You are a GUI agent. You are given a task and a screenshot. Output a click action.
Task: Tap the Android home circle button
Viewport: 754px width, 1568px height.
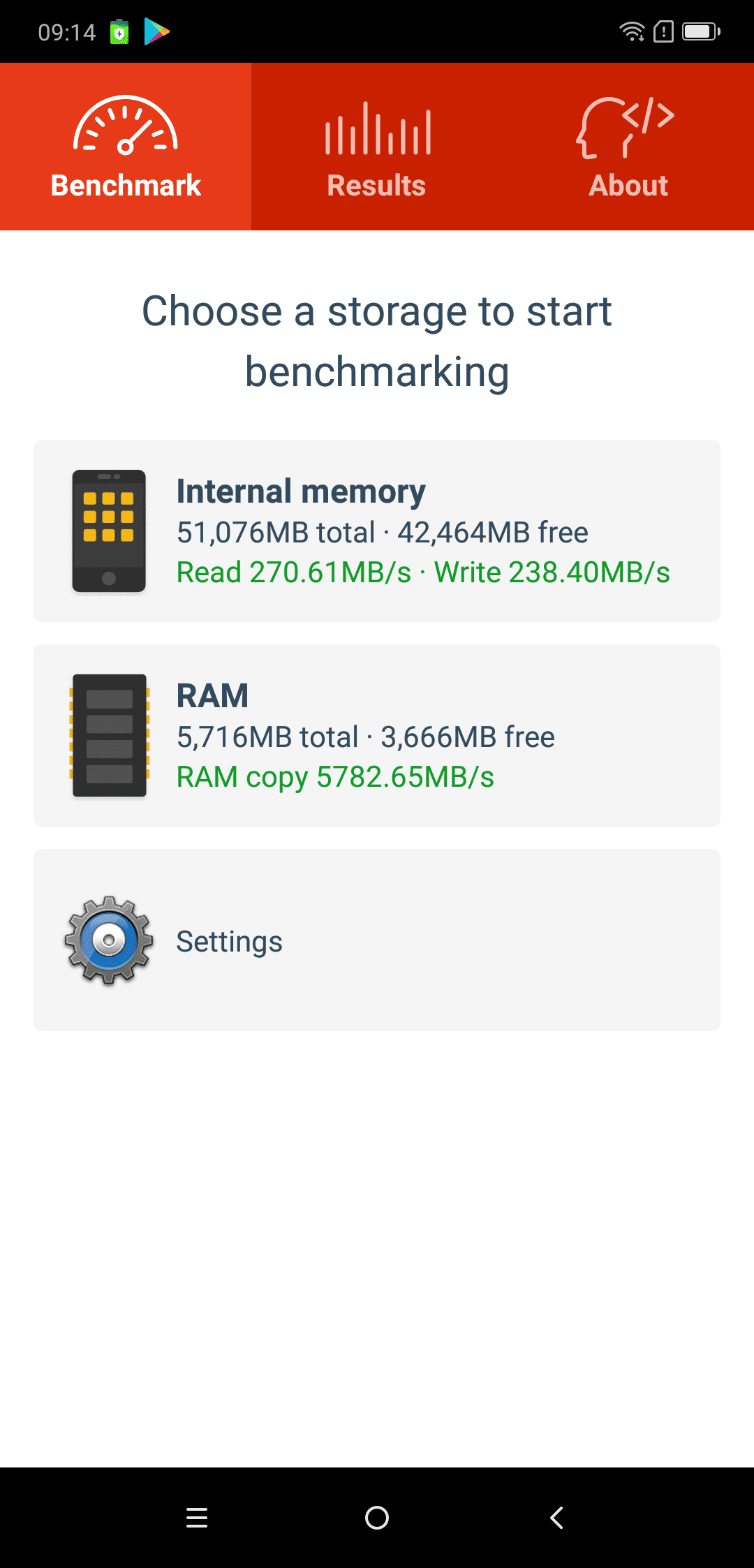[x=377, y=1518]
